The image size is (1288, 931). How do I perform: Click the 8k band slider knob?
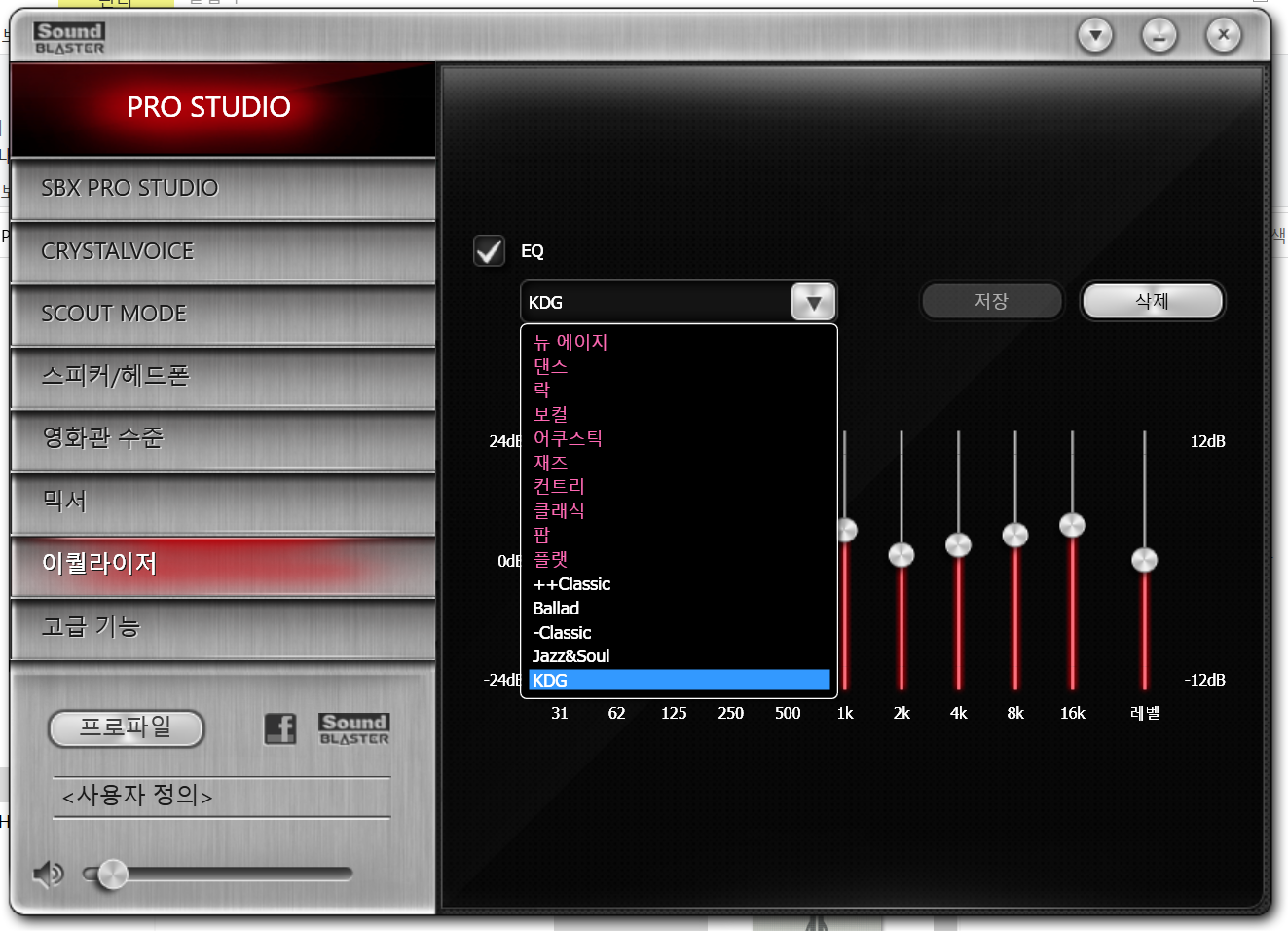(1015, 535)
